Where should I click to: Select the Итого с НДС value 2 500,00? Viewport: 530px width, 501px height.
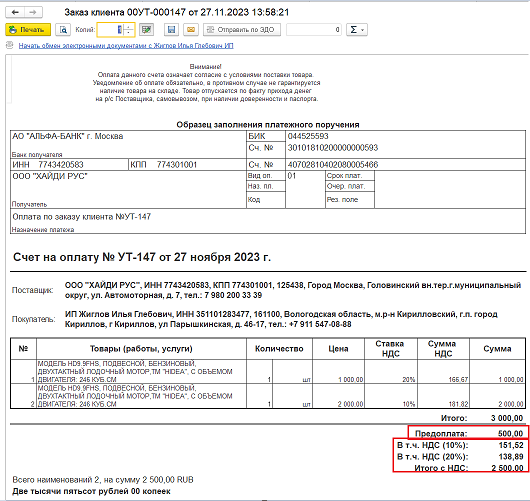click(507, 468)
